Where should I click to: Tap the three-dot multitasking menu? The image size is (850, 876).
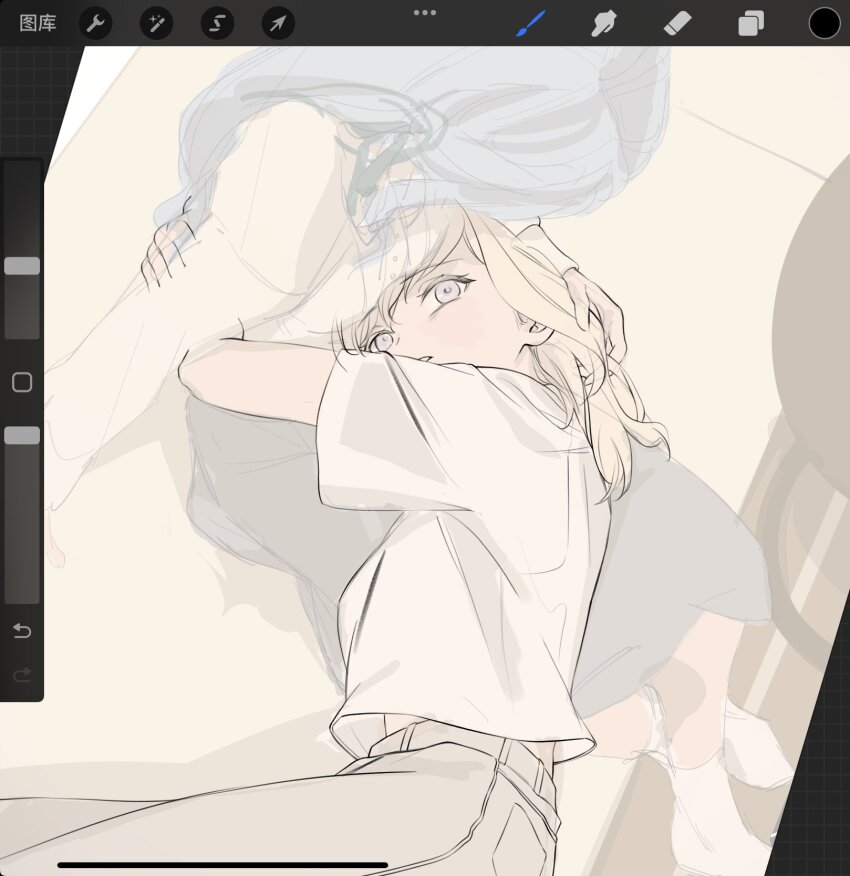point(425,12)
